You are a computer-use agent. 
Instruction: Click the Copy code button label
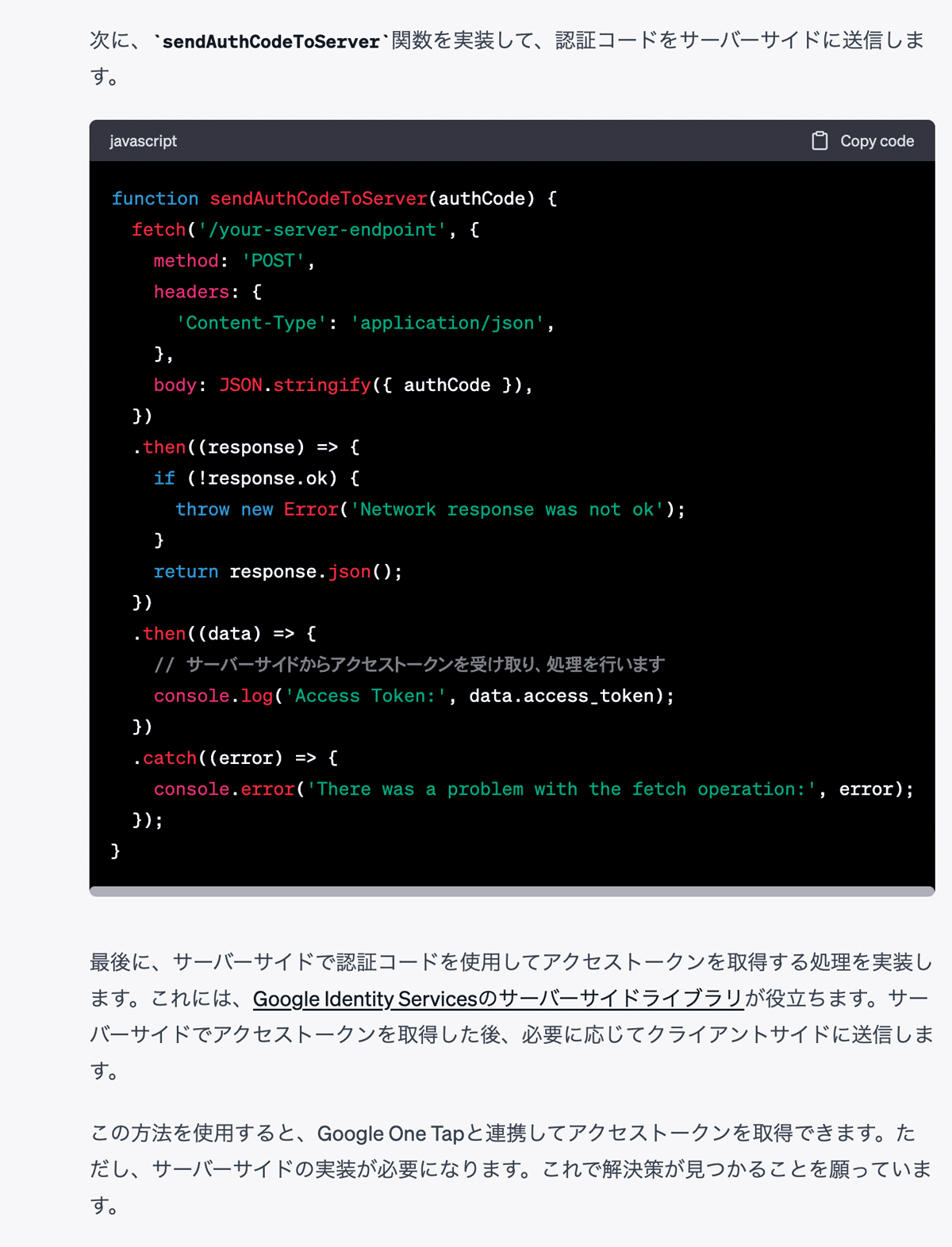pos(877,140)
